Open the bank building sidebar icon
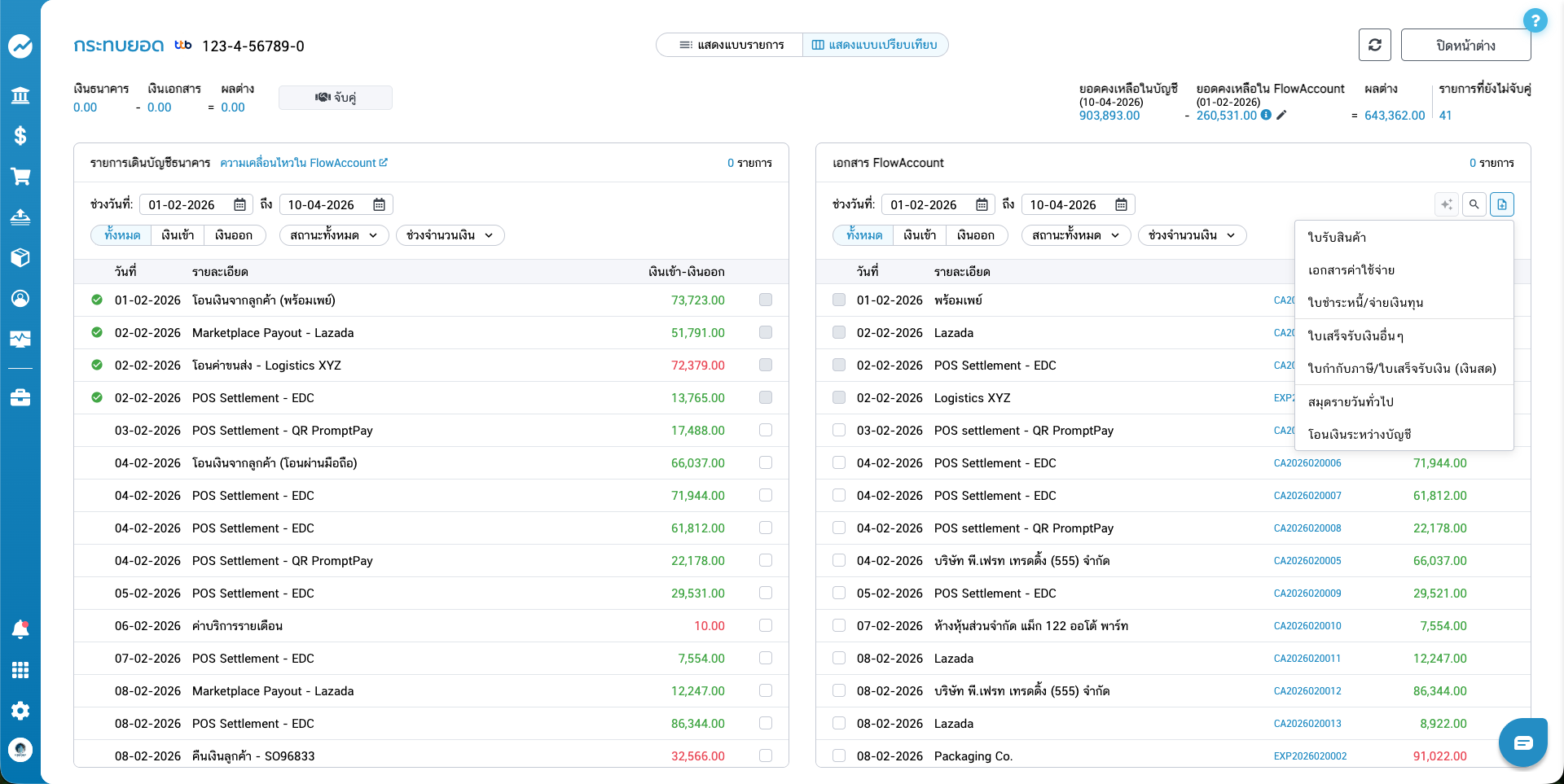The height and width of the screenshot is (784, 1564). coord(20,95)
